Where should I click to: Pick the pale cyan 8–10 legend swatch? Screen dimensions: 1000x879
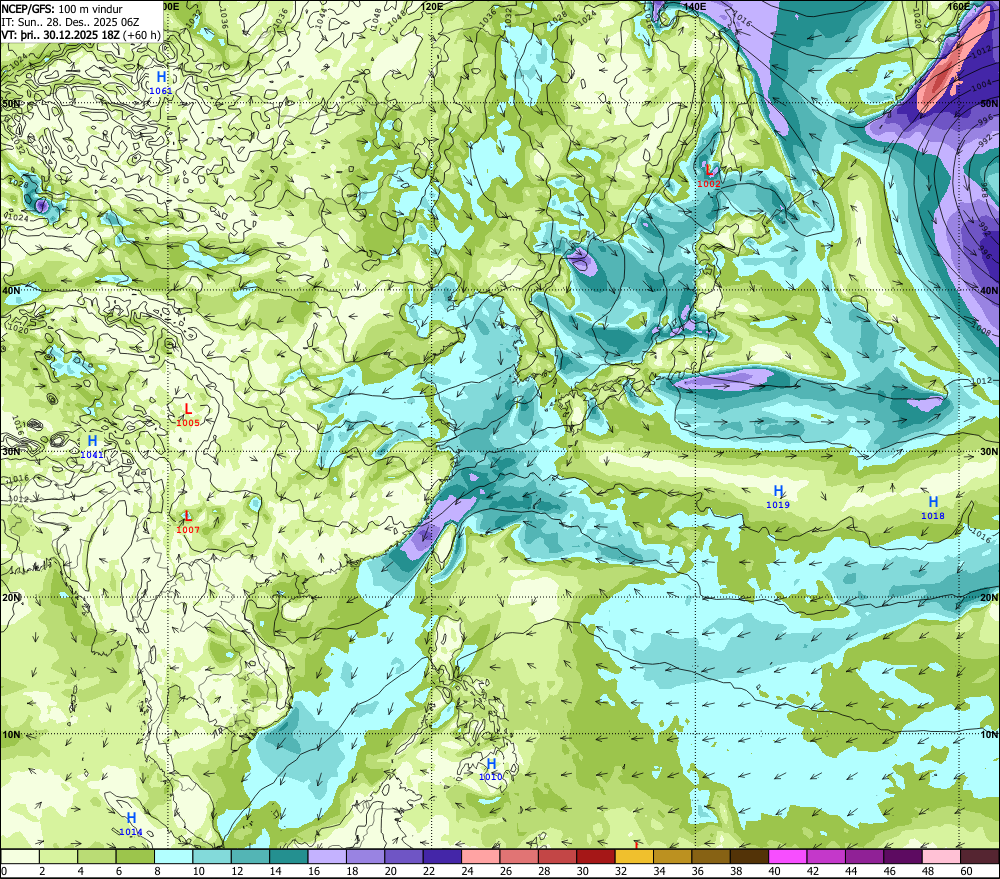[173, 856]
